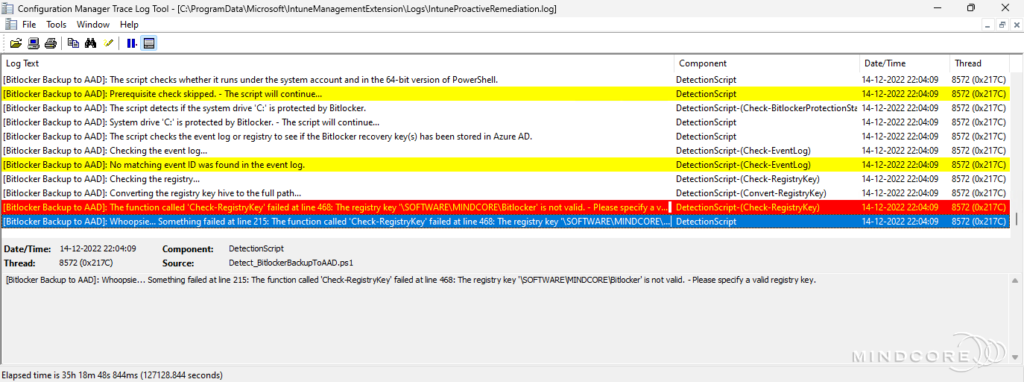Image resolution: width=1024 pixels, height=382 pixels.
Task: Click the elapsed time status bar text
Action: tap(112, 375)
